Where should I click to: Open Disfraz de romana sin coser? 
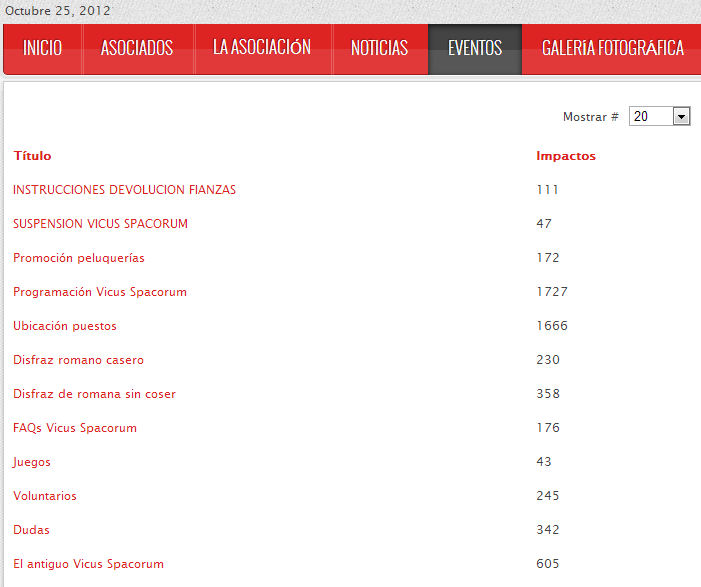click(x=94, y=394)
